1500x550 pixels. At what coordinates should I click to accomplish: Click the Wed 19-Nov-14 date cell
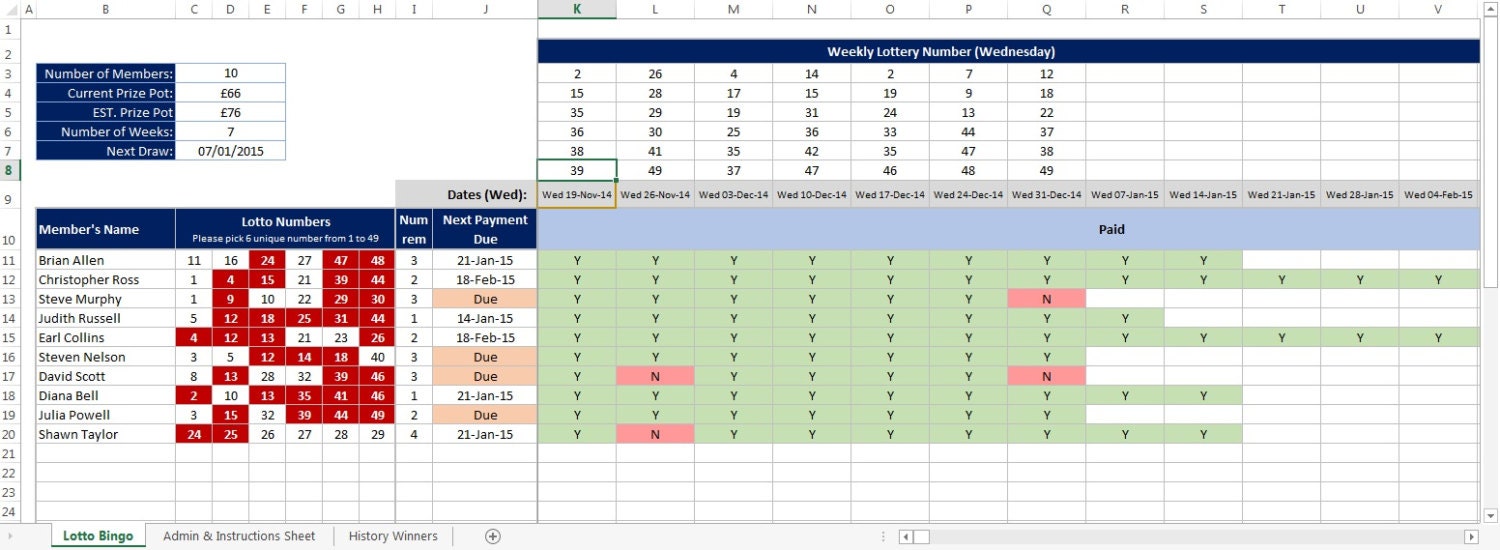pyautogui.click(x=577, y=195)
